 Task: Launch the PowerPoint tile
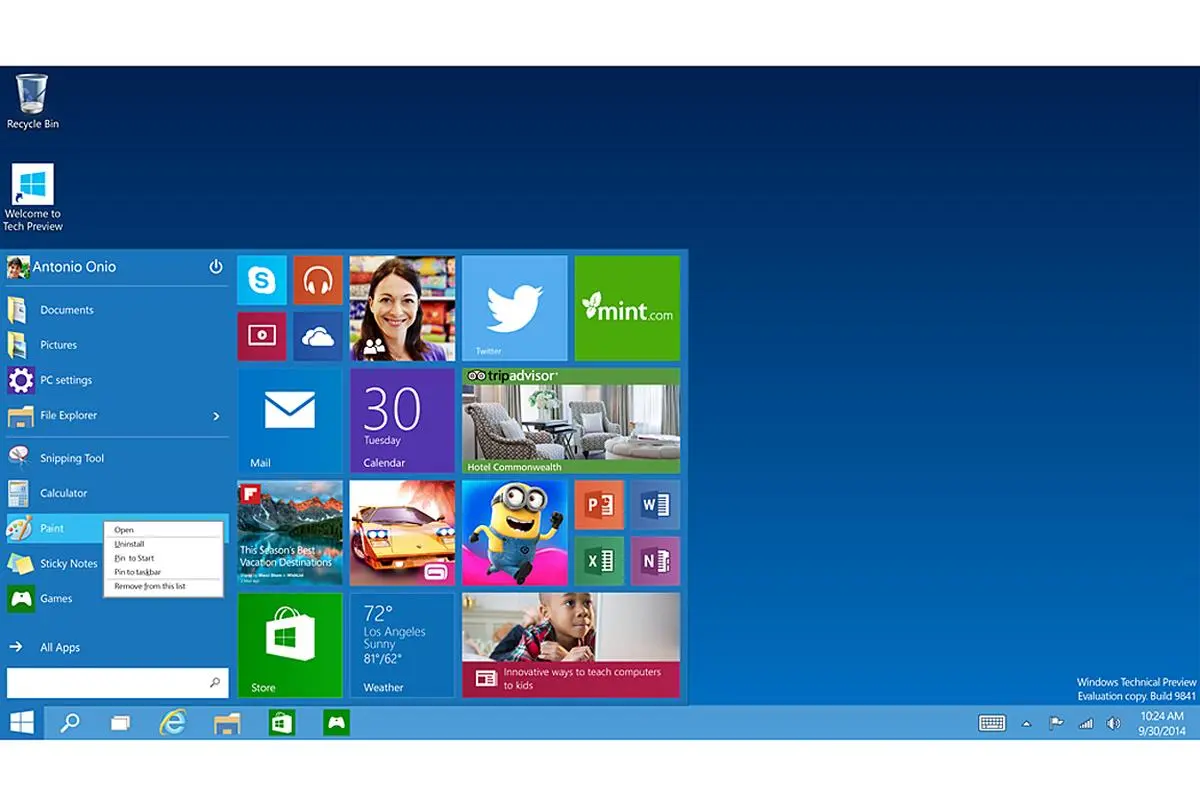pos(599,505)
